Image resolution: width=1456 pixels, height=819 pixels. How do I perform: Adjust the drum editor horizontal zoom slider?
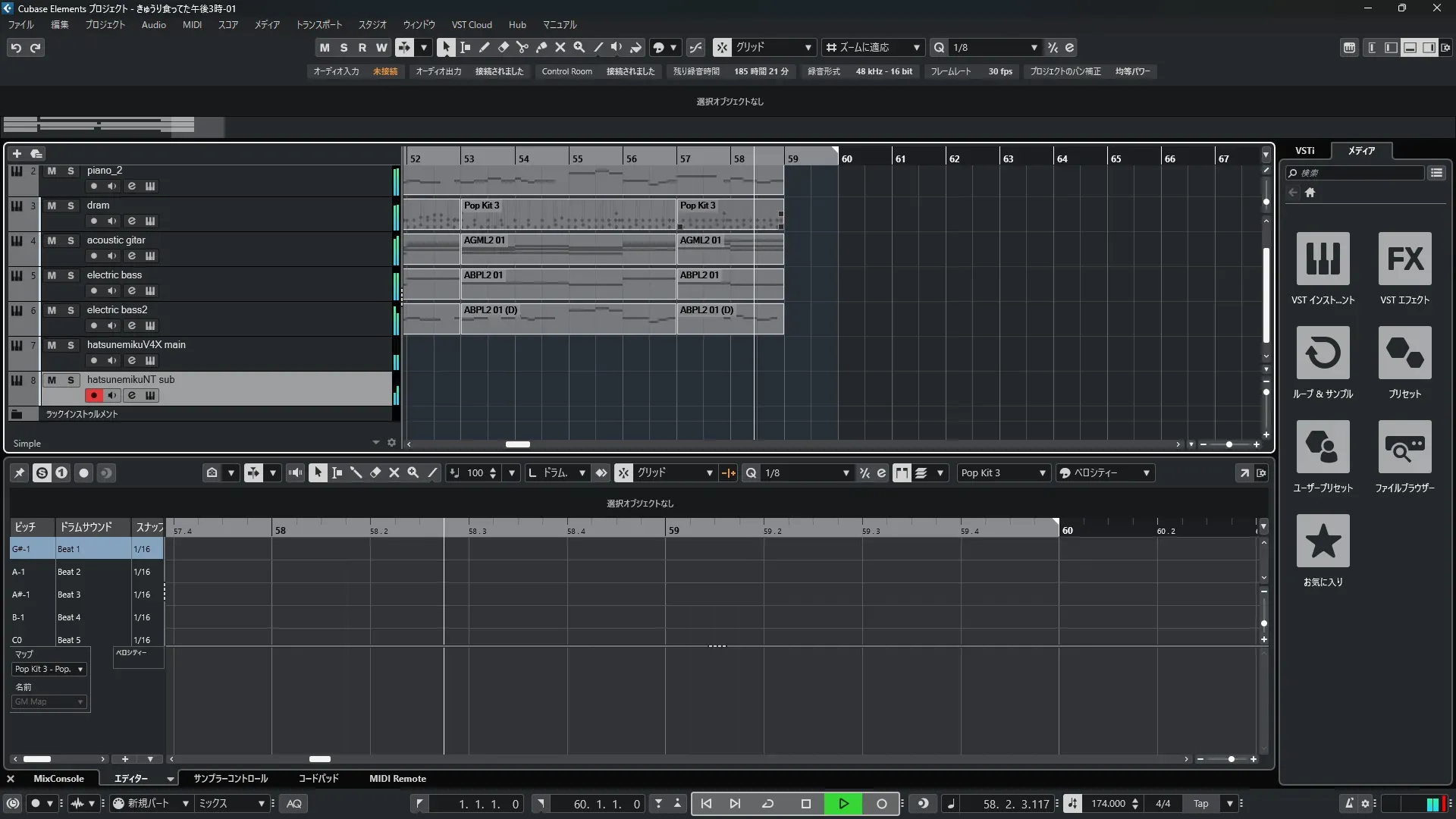coord(1231,759)
